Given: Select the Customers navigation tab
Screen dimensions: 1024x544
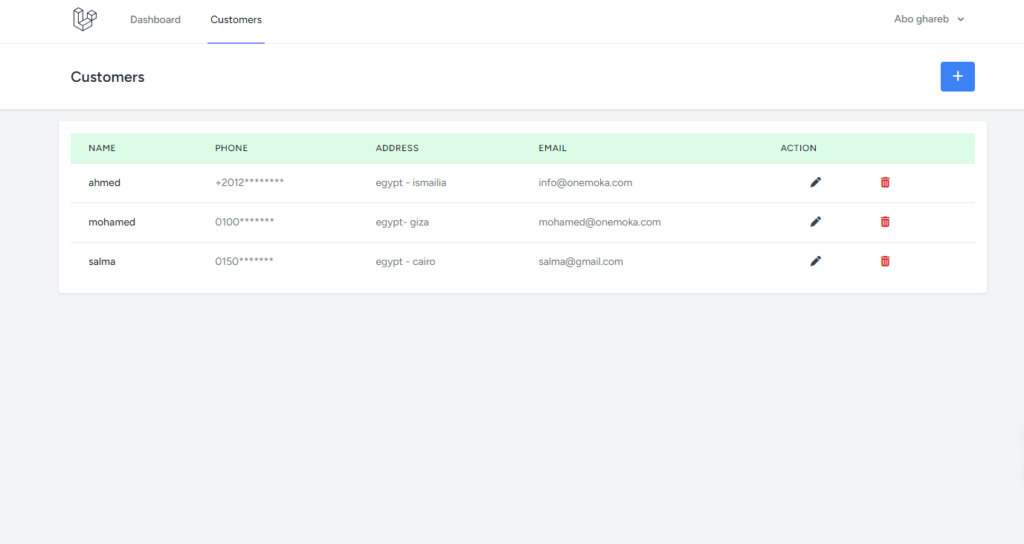Looking at the screenshot, I should (236, 20).
